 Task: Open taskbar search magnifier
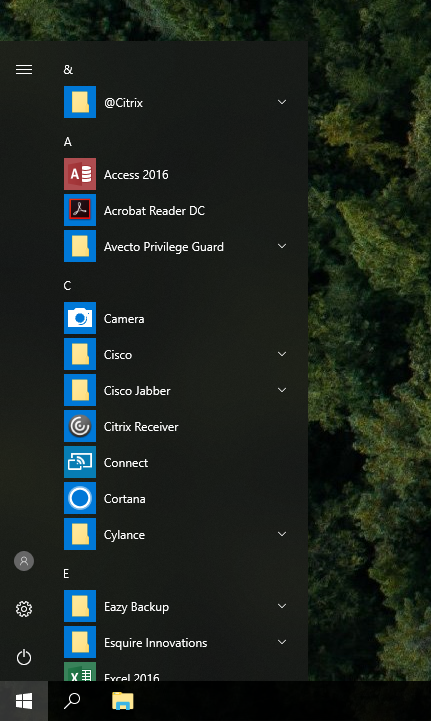coord(72,701)
